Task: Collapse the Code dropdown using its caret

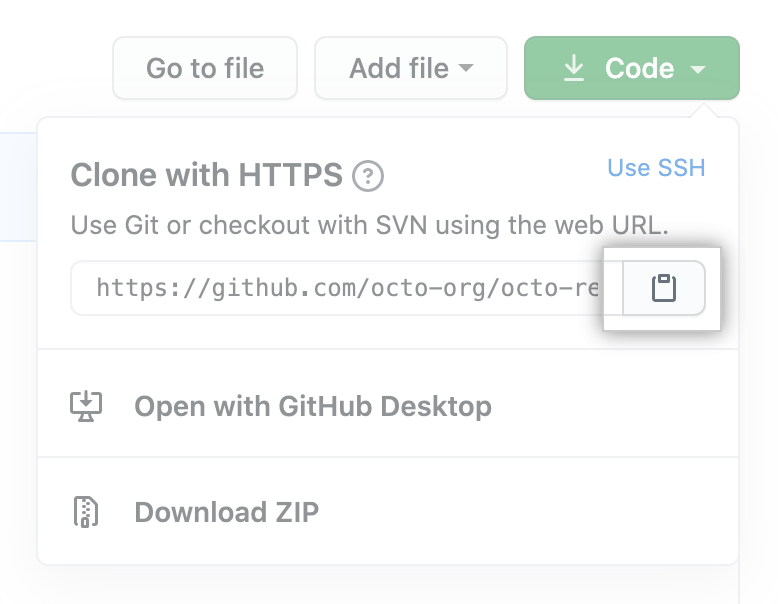Action: tap(698, 69)
